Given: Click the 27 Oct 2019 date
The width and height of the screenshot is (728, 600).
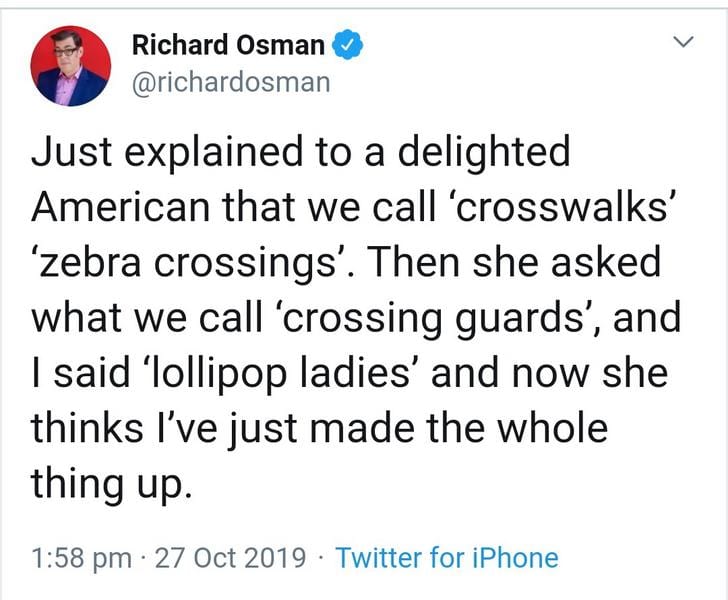Looking at the screenshot, I should 233,557.
